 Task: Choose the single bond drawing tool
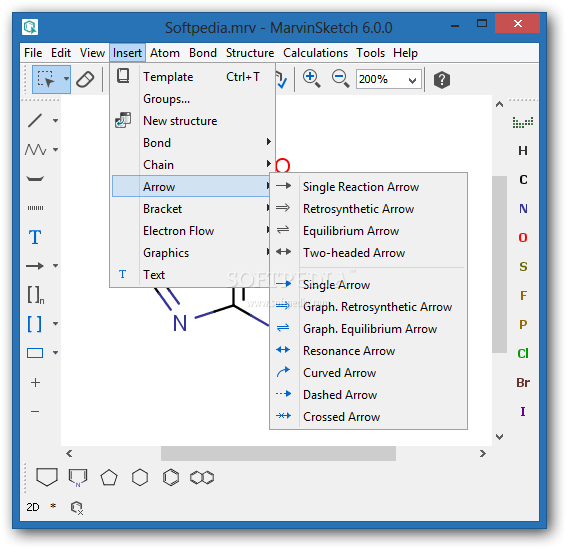[x=35, y=120]
